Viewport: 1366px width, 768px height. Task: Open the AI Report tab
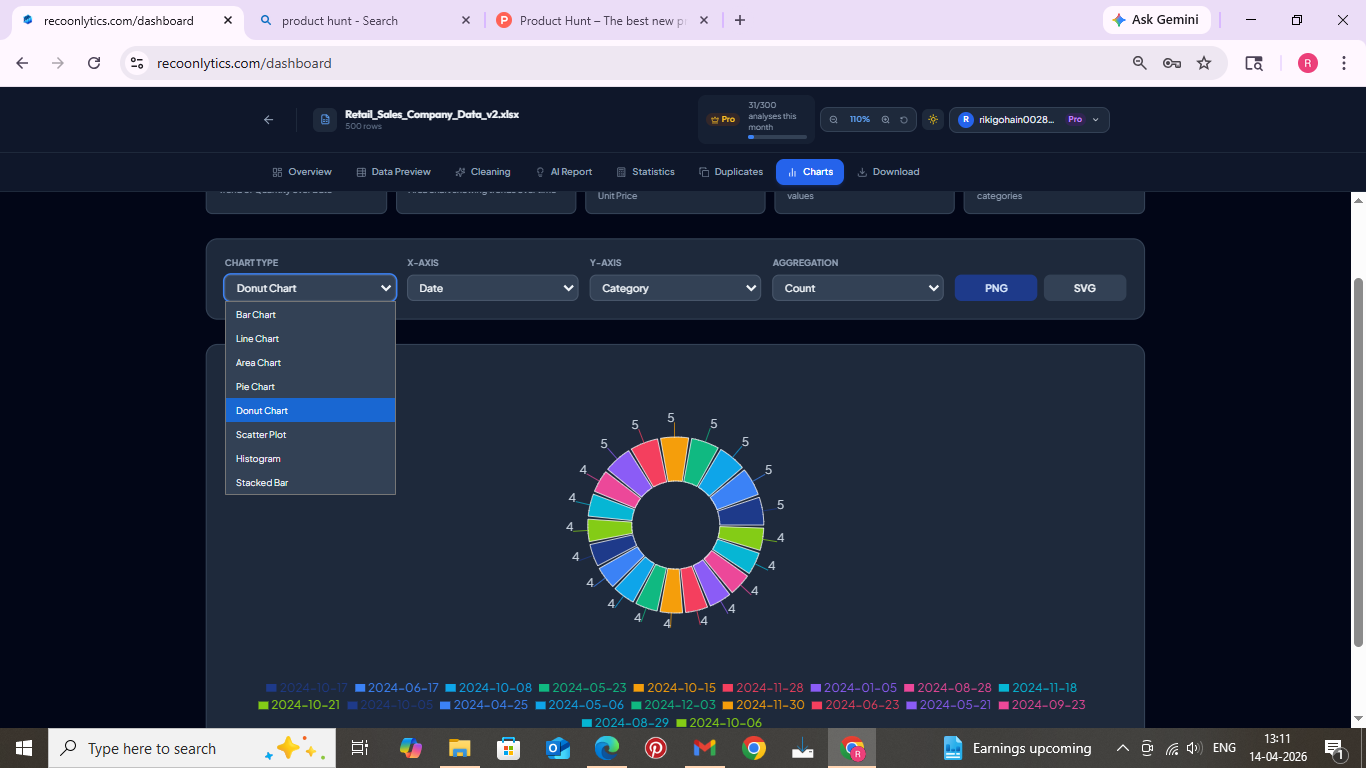tap(564, 172)
